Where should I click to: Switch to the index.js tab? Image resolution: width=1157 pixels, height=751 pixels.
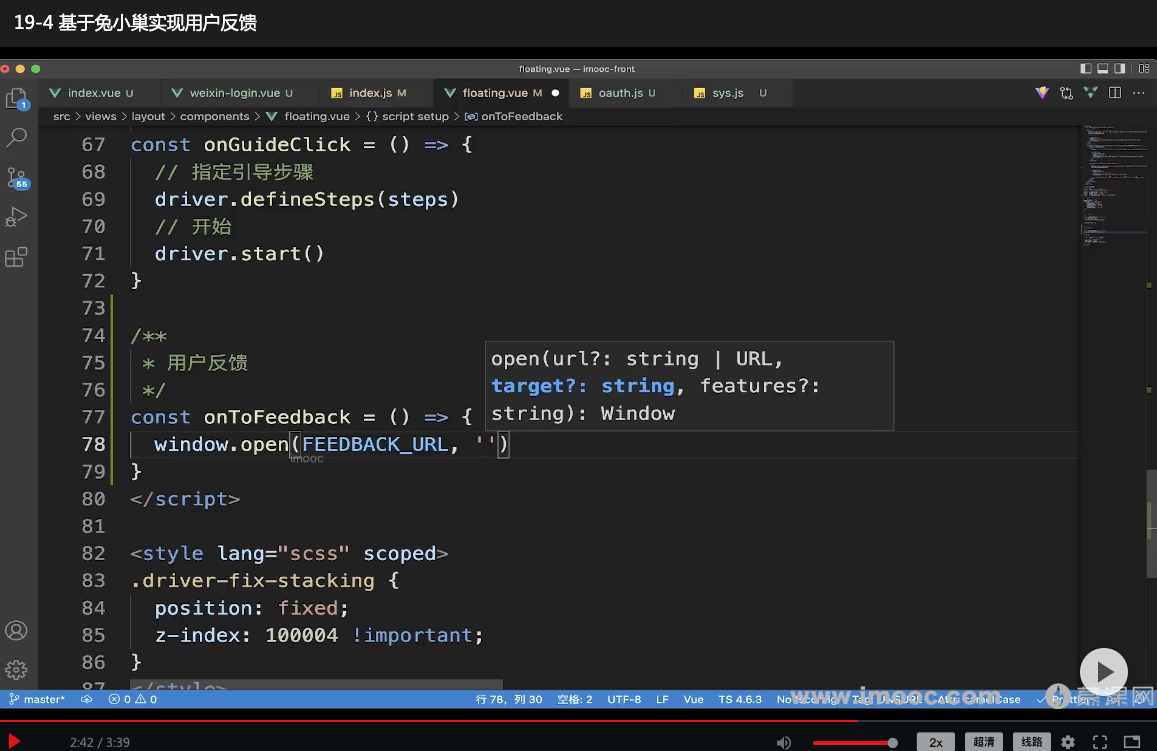coord(370,93)
